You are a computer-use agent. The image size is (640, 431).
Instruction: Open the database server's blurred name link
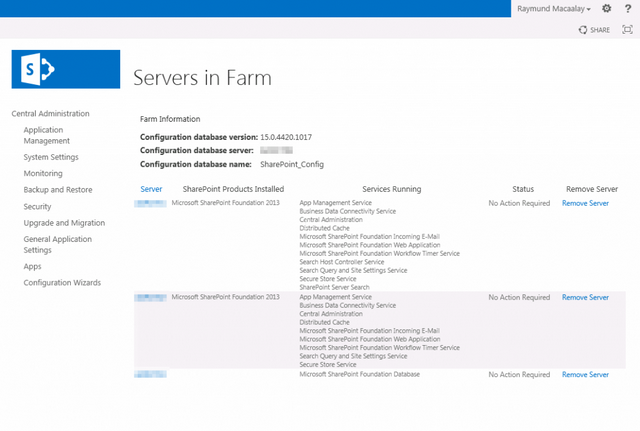point(150,374)
